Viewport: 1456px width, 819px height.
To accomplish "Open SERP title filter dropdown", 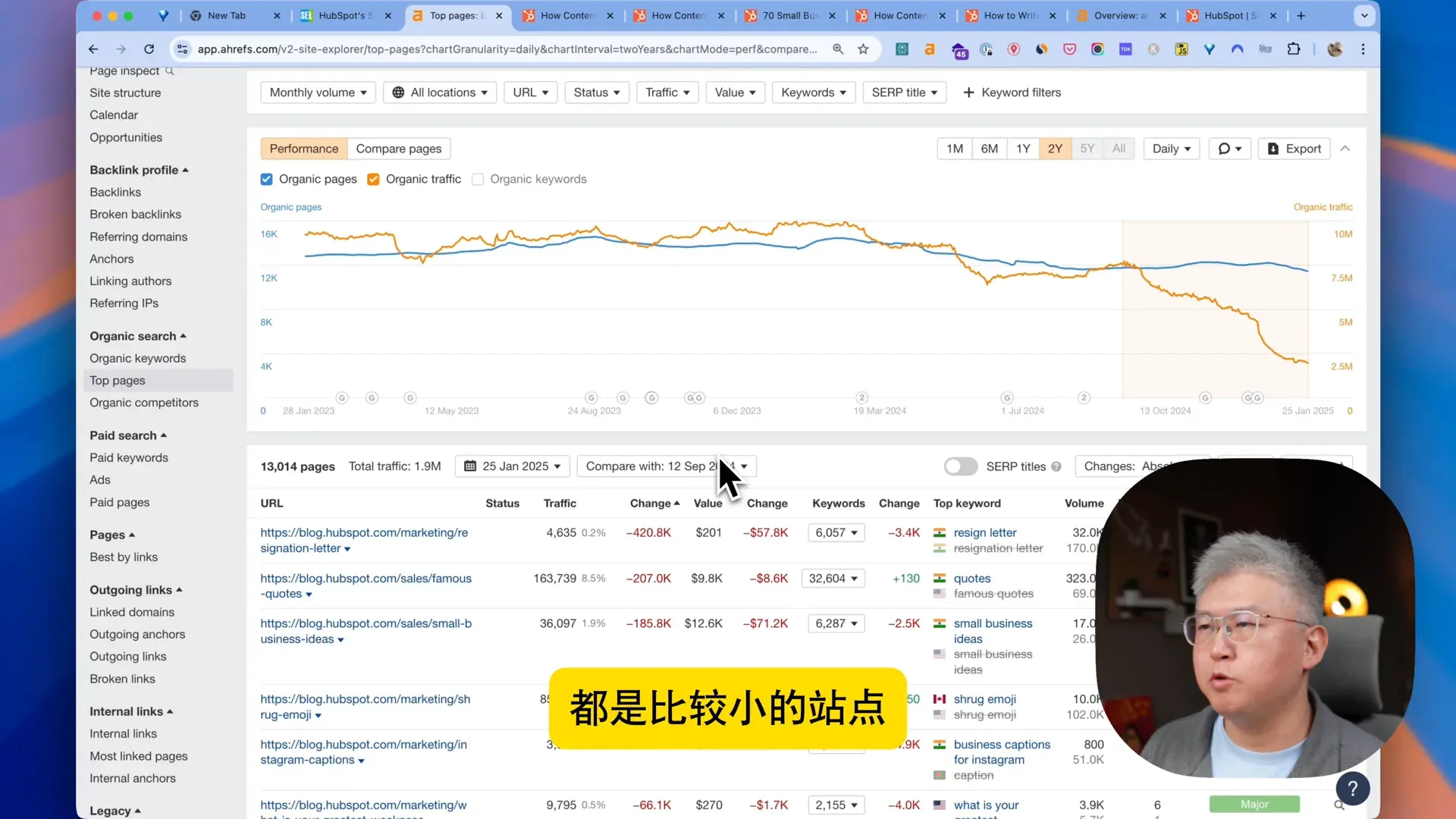I will [x=904, y=93].
